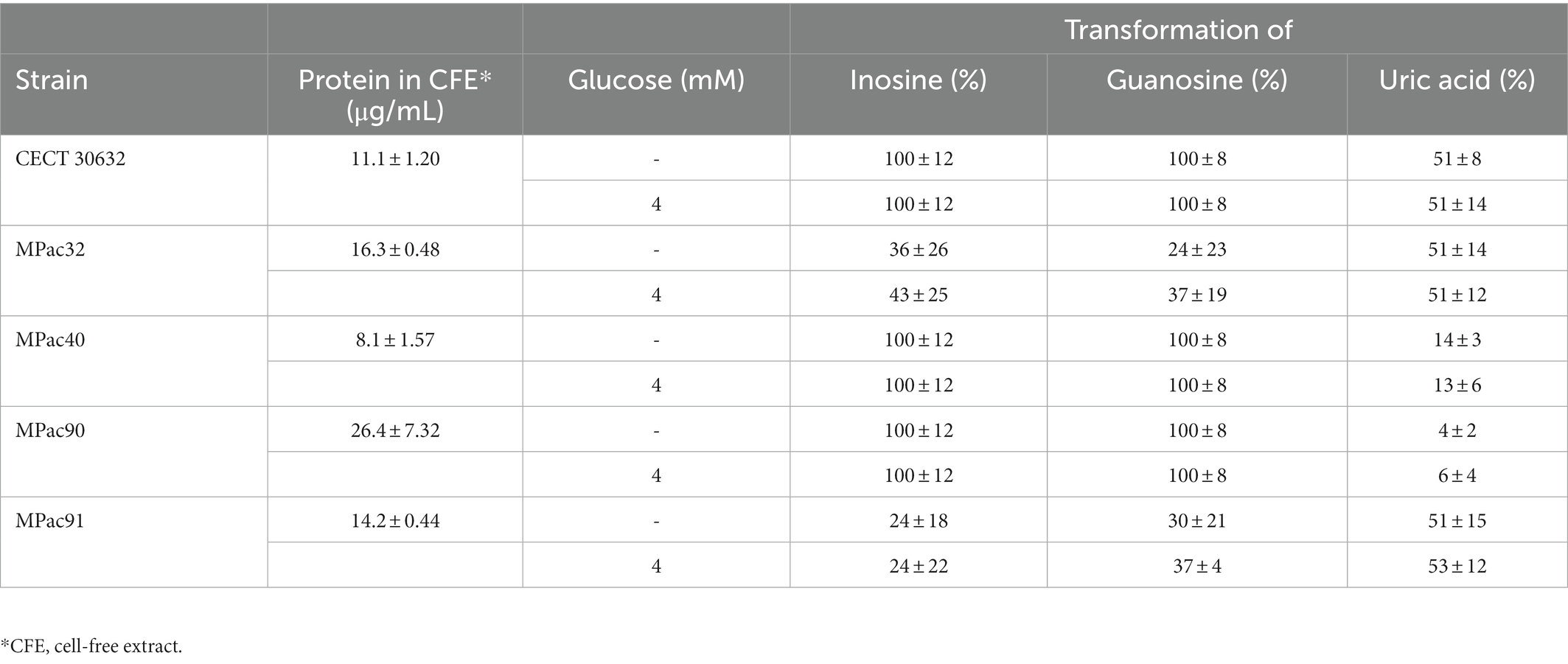Viewport: 1568px width, 664px height.
Task: Select the 37 ± 4 guanosine value
Action: 1197,566
